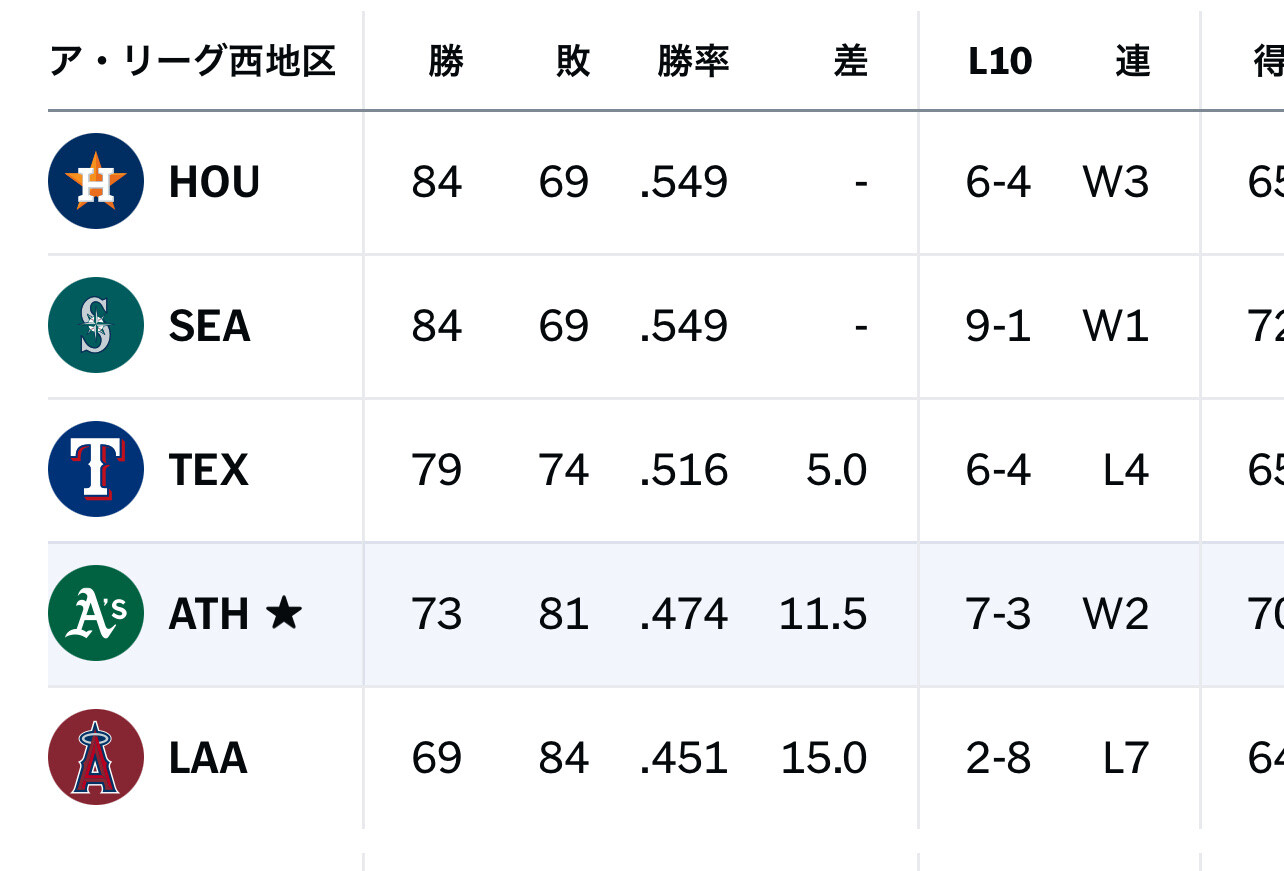The height and width of the screenshot is (871, 1284).
Task: Open the SEA team link
Action: 209,326
